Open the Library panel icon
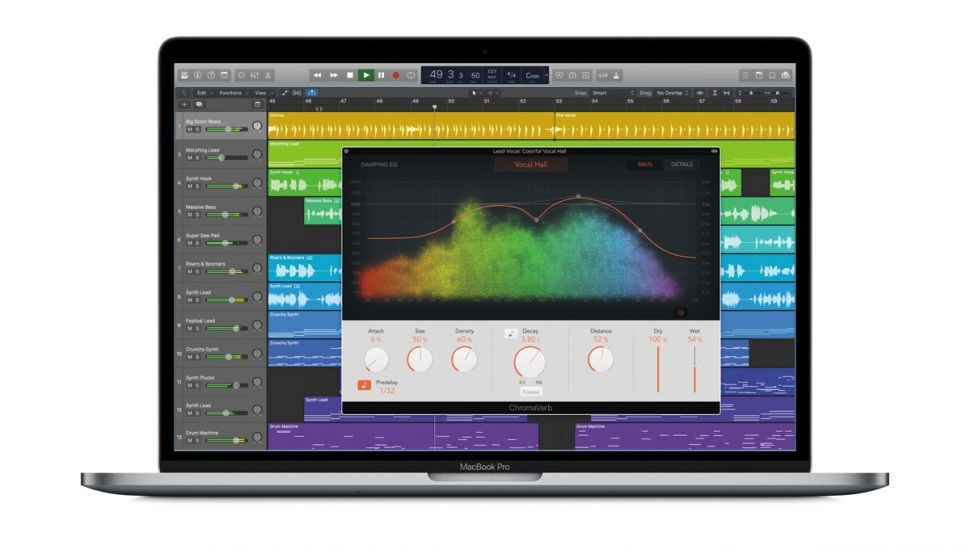 [184, 75]
